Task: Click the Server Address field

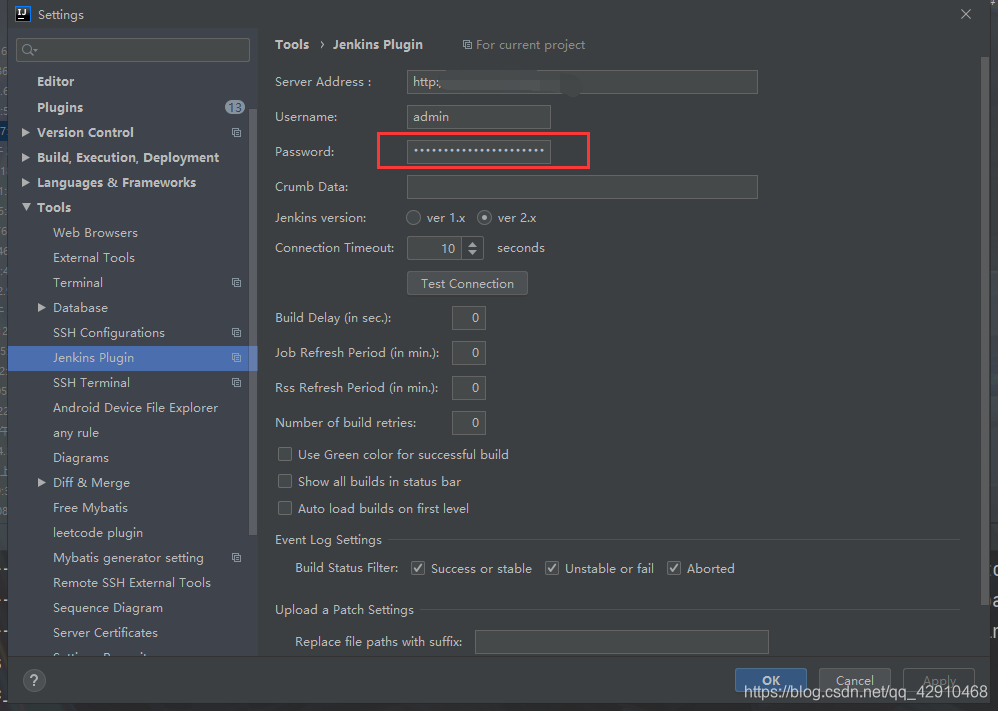Action: (x=582, y=82)
